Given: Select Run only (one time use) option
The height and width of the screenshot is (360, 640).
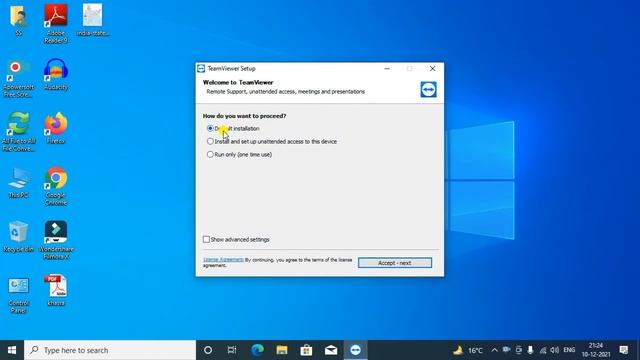Looking at the screenshot, I should pos(210,154).
